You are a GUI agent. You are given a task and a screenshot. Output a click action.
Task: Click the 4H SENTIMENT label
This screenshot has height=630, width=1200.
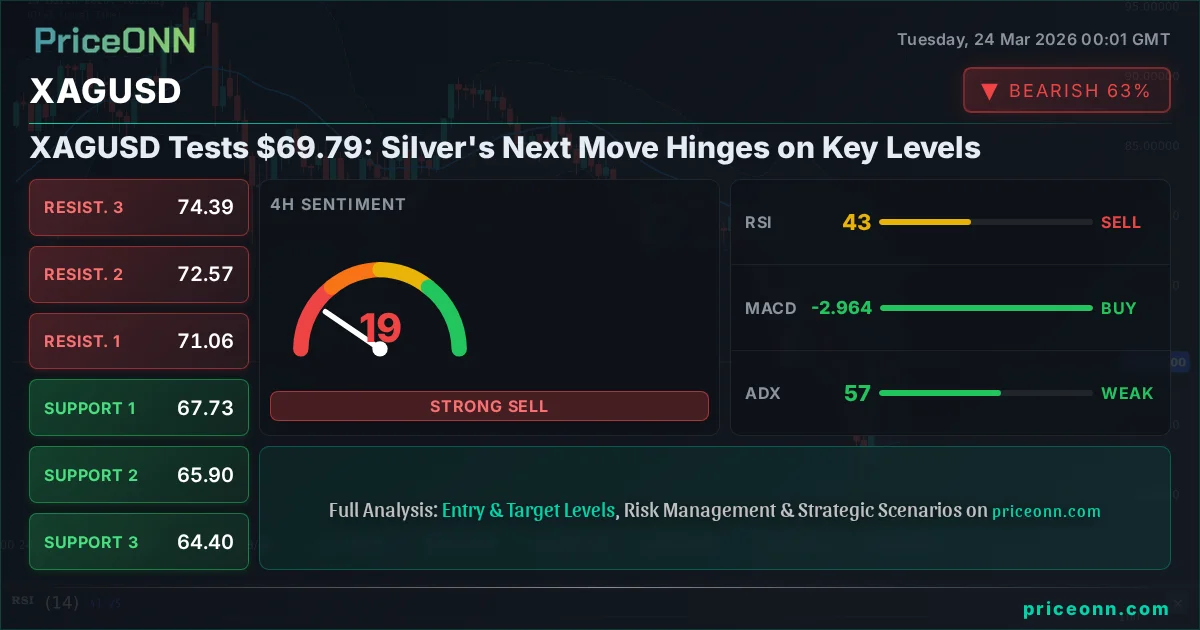pyautogui.click(x=338, y=205)
